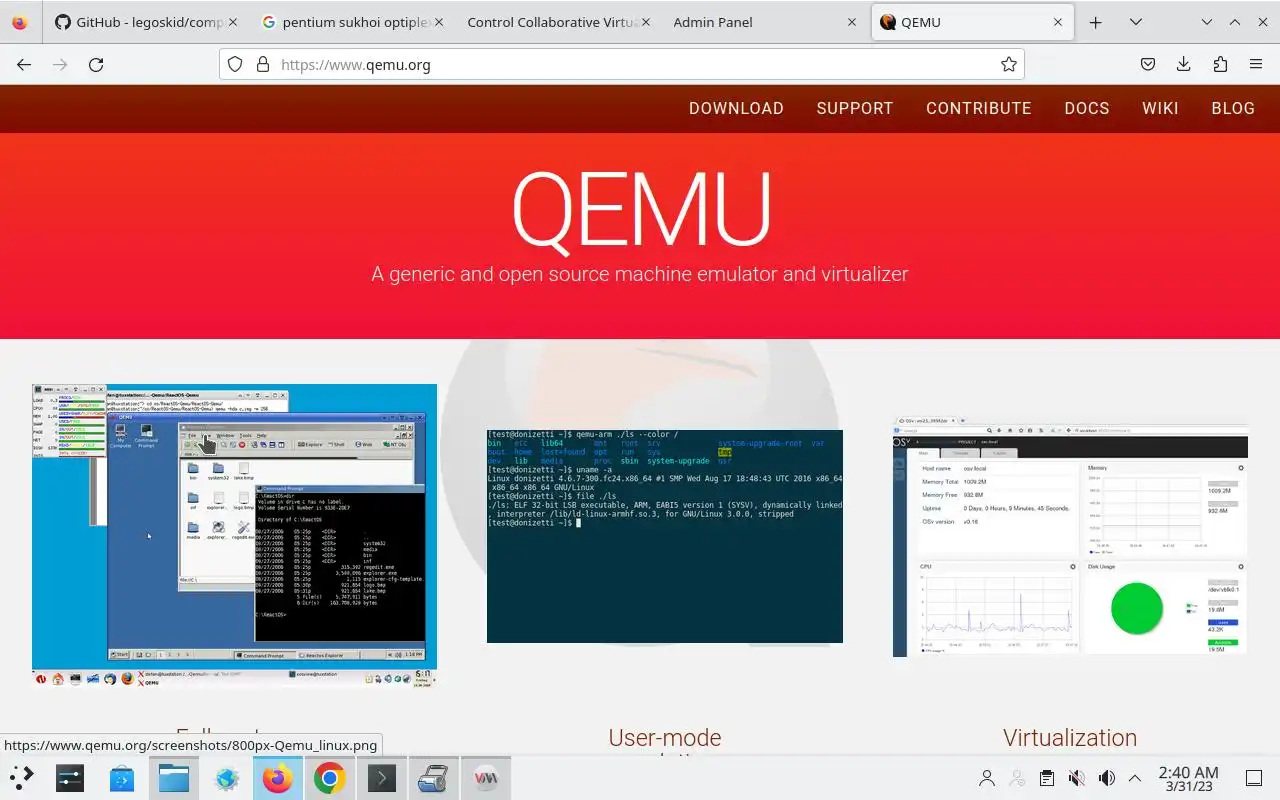Open the CONTRIBUTE page link
1280x800 pixels.
[978, 108]
